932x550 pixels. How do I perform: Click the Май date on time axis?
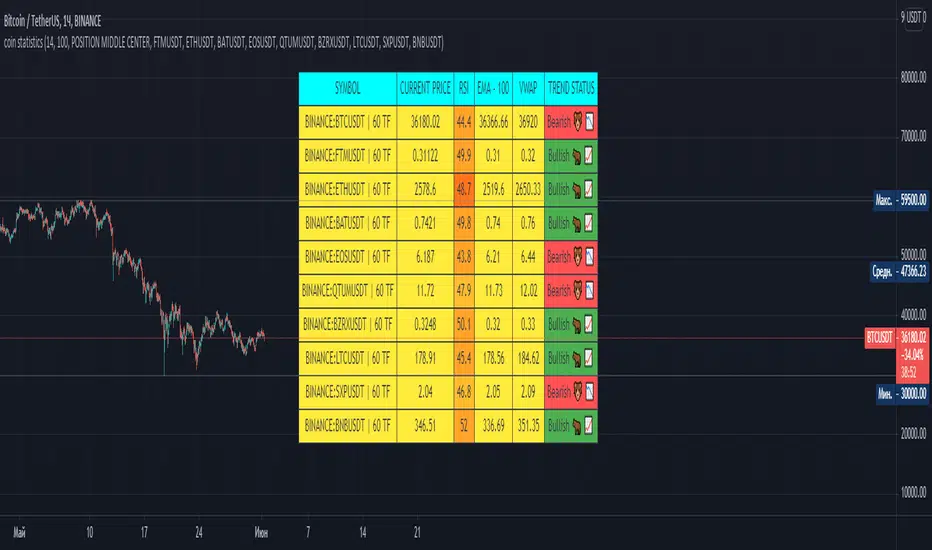click(x=20, y=532)
